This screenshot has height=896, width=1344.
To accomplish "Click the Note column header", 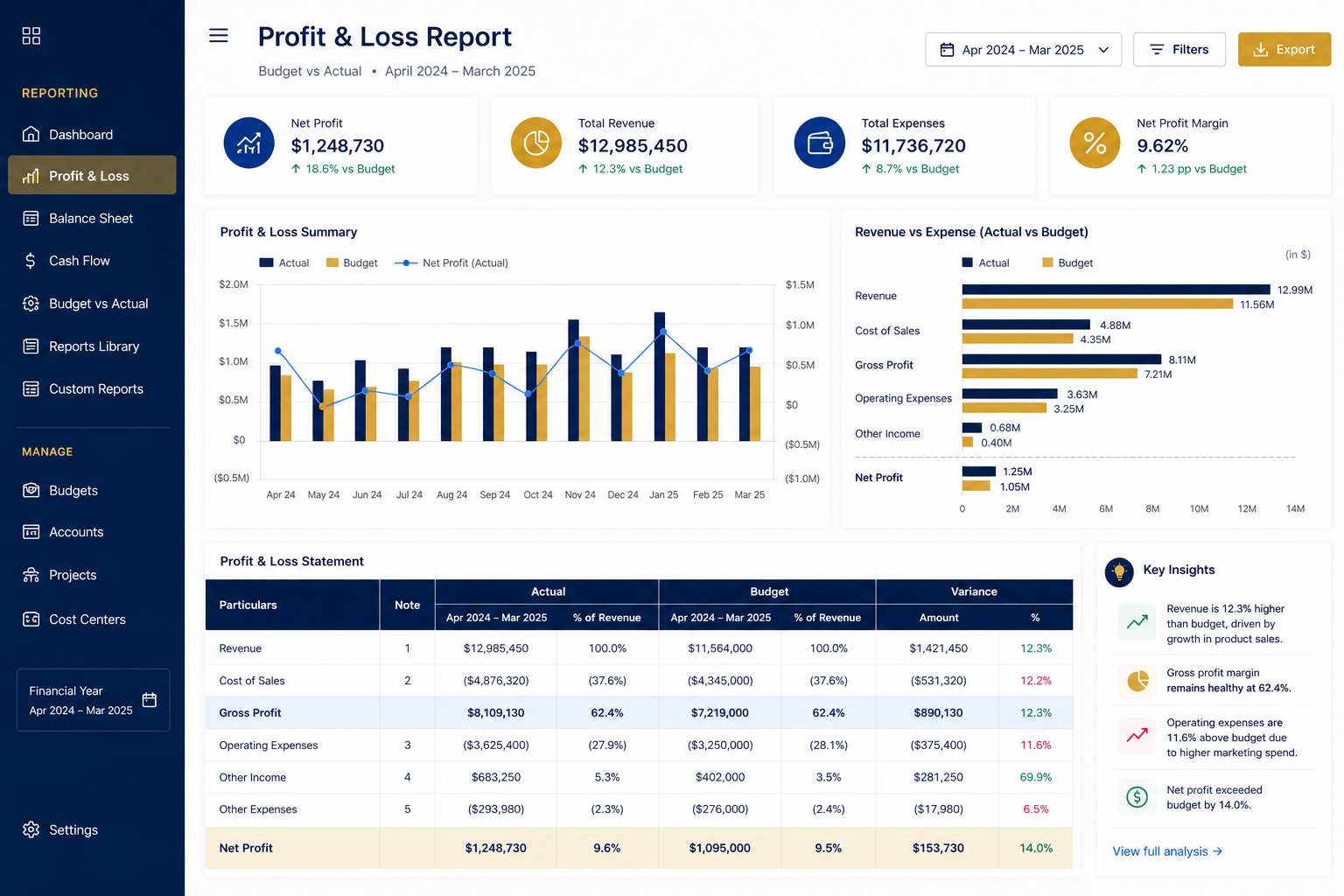I will [407, 605].
